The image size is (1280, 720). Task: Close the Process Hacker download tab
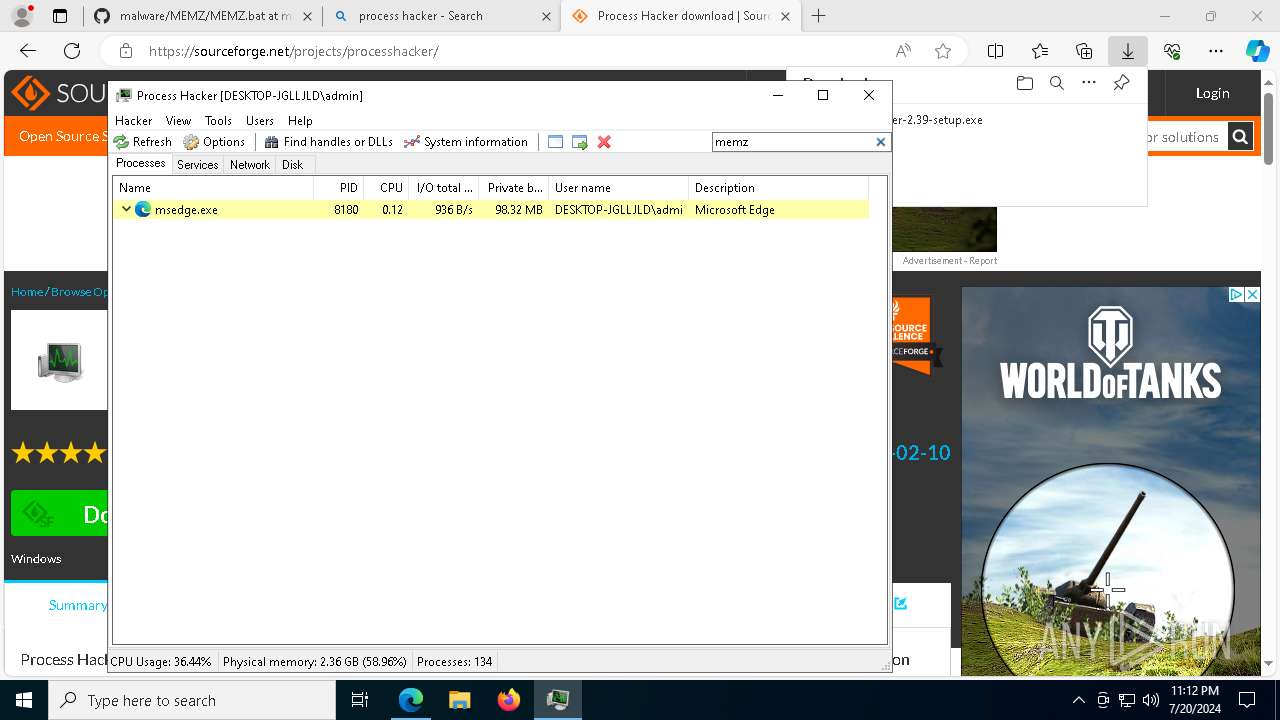[786, 16]
